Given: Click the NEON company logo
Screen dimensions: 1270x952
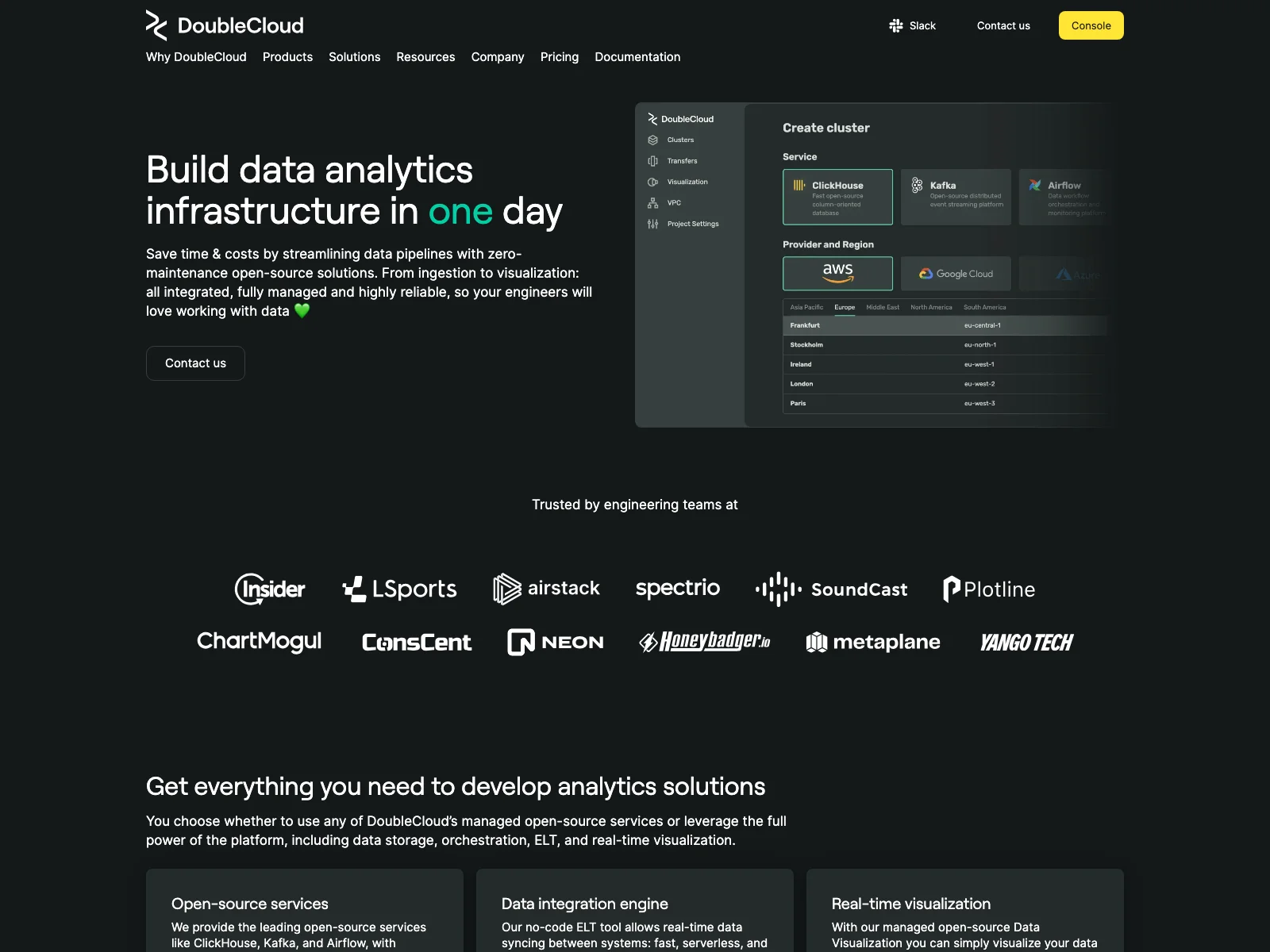Looking at the screenshot, I should coord(556,642).
